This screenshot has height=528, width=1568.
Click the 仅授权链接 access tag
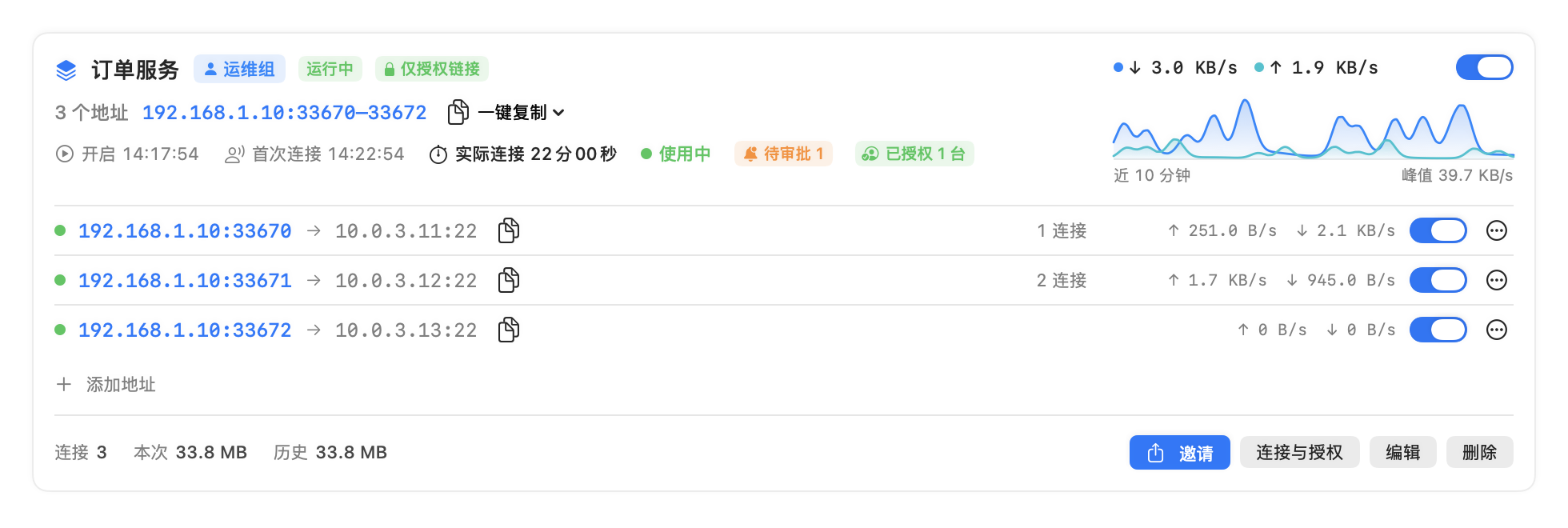(432, 69)
